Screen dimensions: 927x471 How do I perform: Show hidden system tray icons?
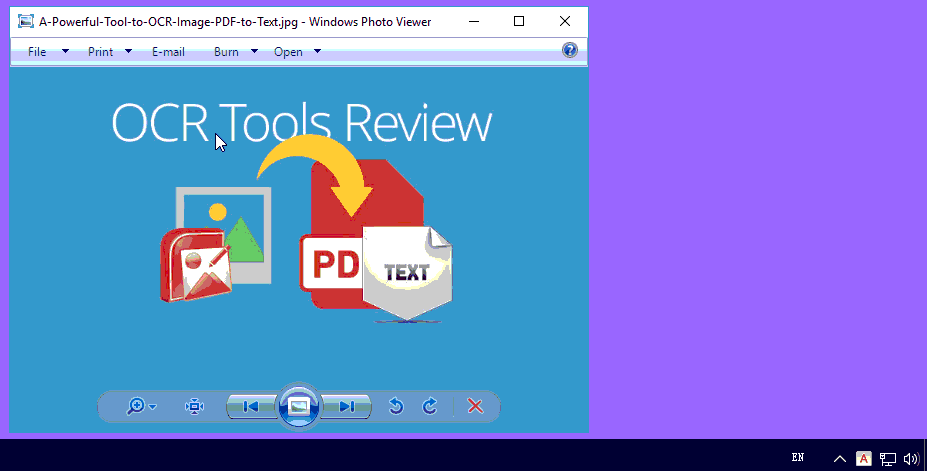[840, 458]
